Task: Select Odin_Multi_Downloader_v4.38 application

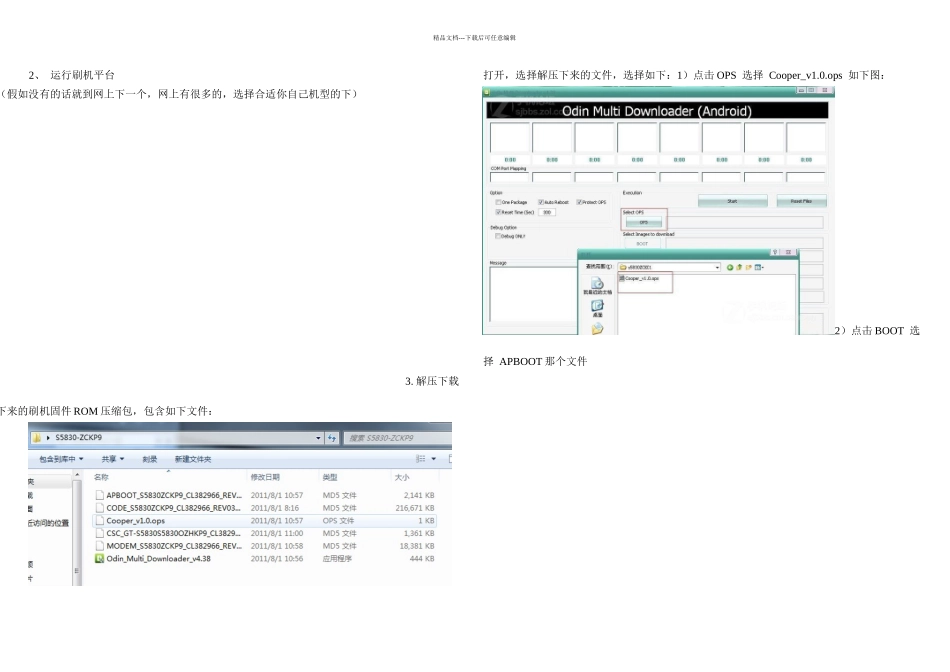Action: click(x=158, y=559)
